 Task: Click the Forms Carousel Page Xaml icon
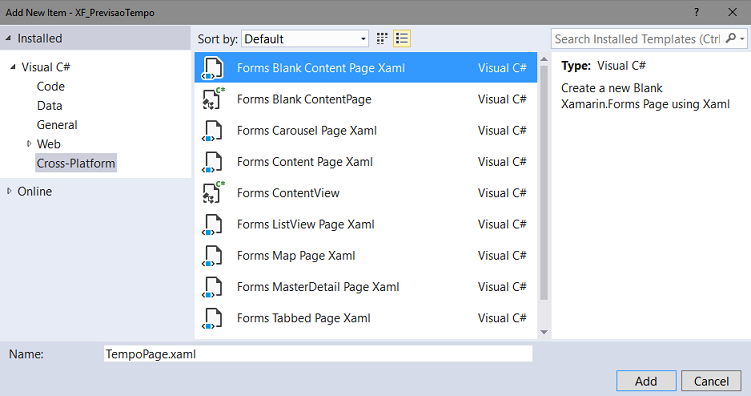pyautogui.click(x=213, y=130)
